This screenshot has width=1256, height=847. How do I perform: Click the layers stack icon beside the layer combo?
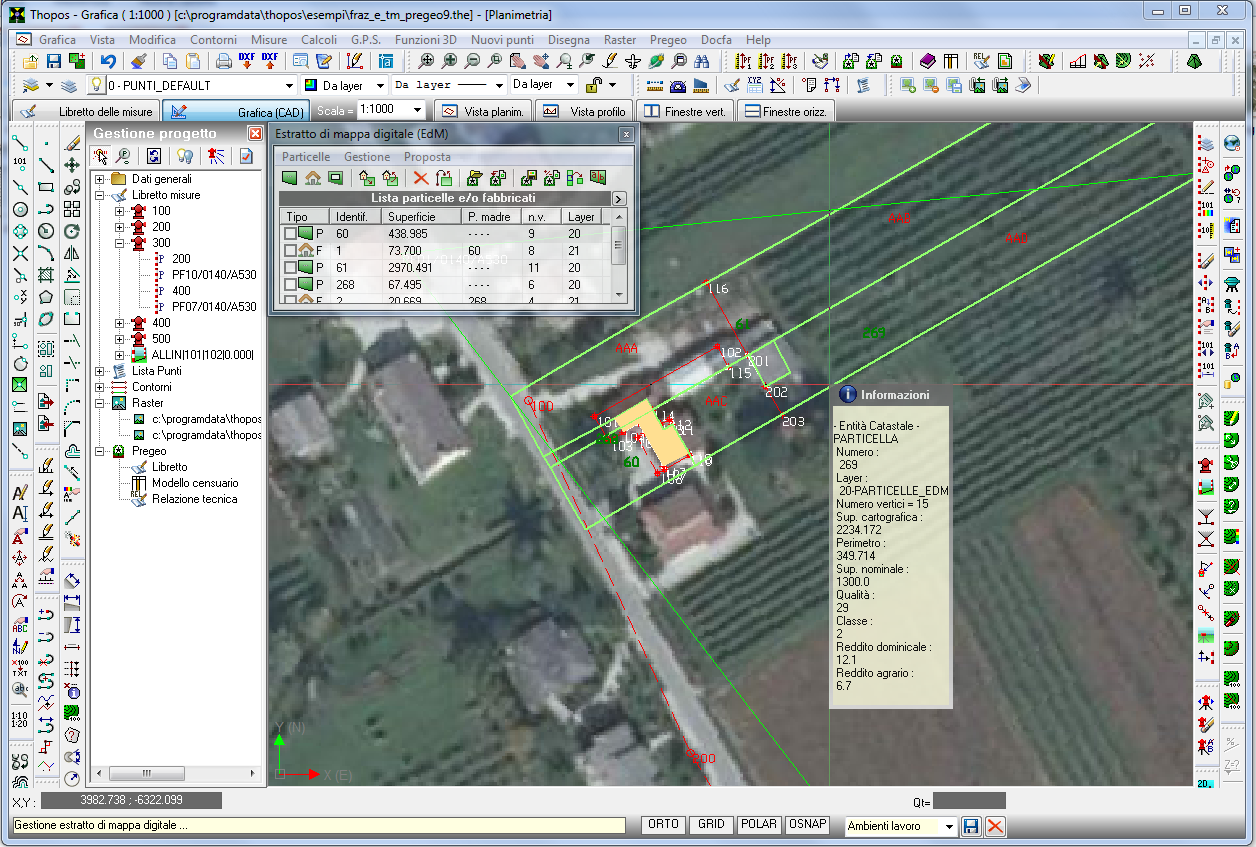pyautogui.click(x=69, y=85)
